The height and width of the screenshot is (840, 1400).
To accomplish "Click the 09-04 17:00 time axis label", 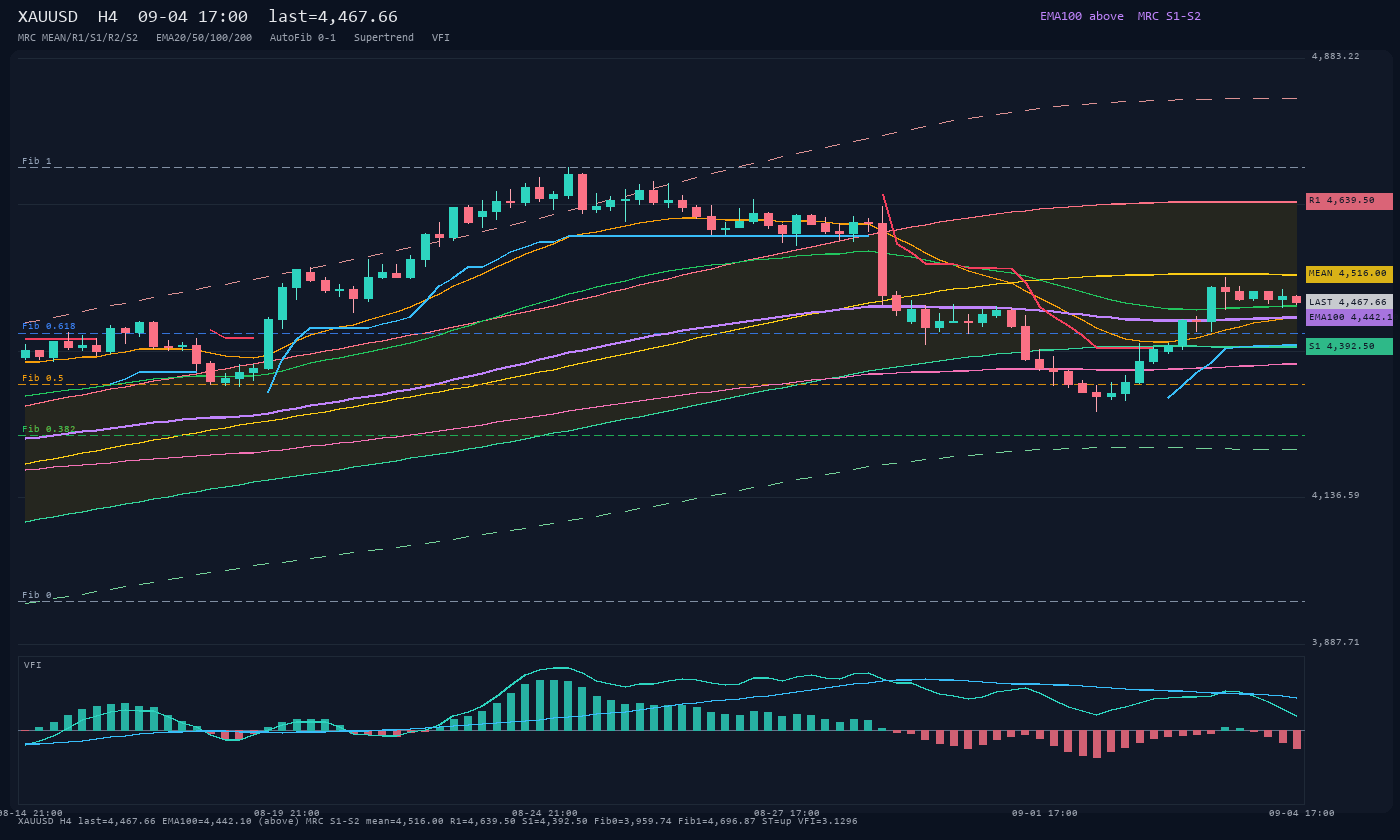I will point(1303,813).
